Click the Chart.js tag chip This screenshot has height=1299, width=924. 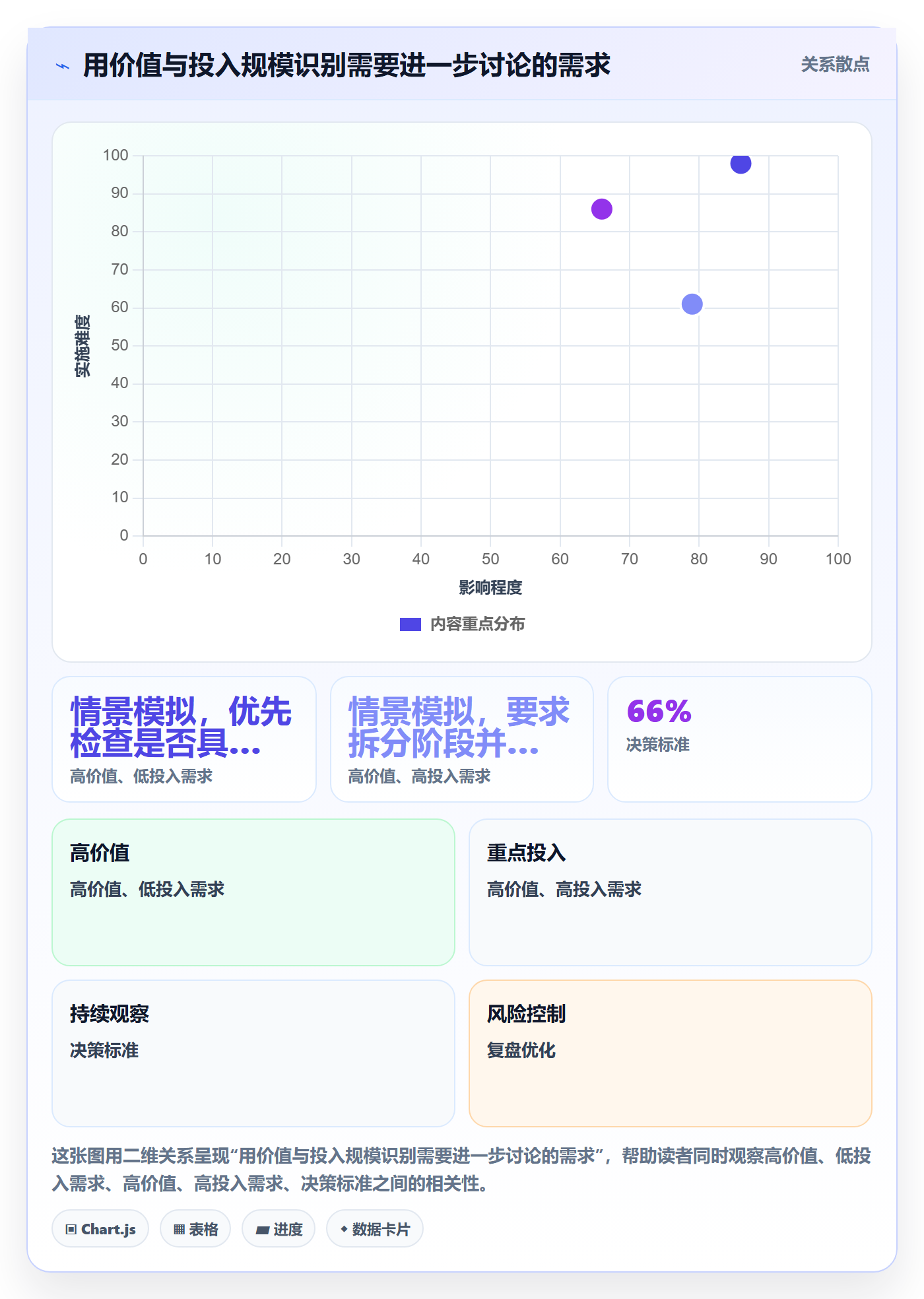(100, 1229)
